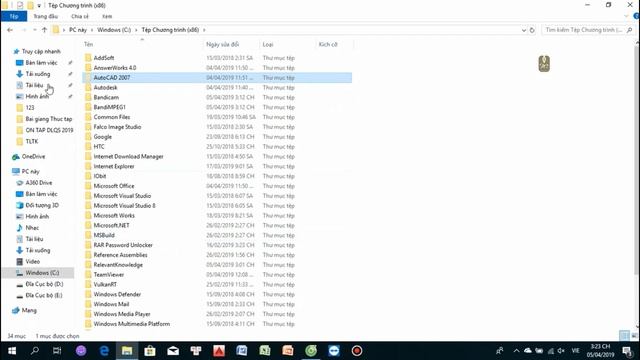This screenshot has height=360, width=640.
Task: Open Đối tượng 3D folder
Action: 42,205
